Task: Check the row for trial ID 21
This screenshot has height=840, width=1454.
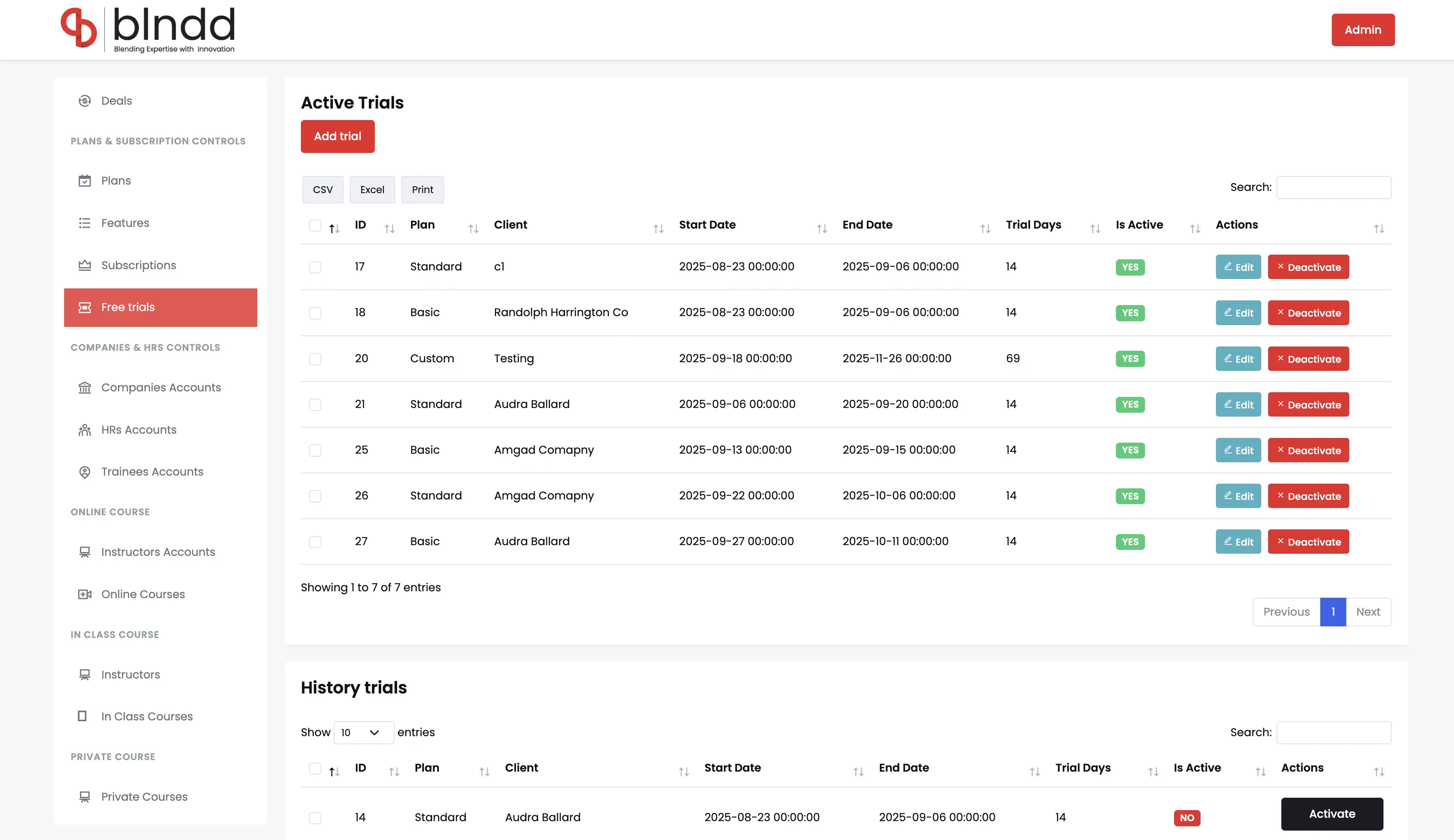Action: click(x=315, y=405)
